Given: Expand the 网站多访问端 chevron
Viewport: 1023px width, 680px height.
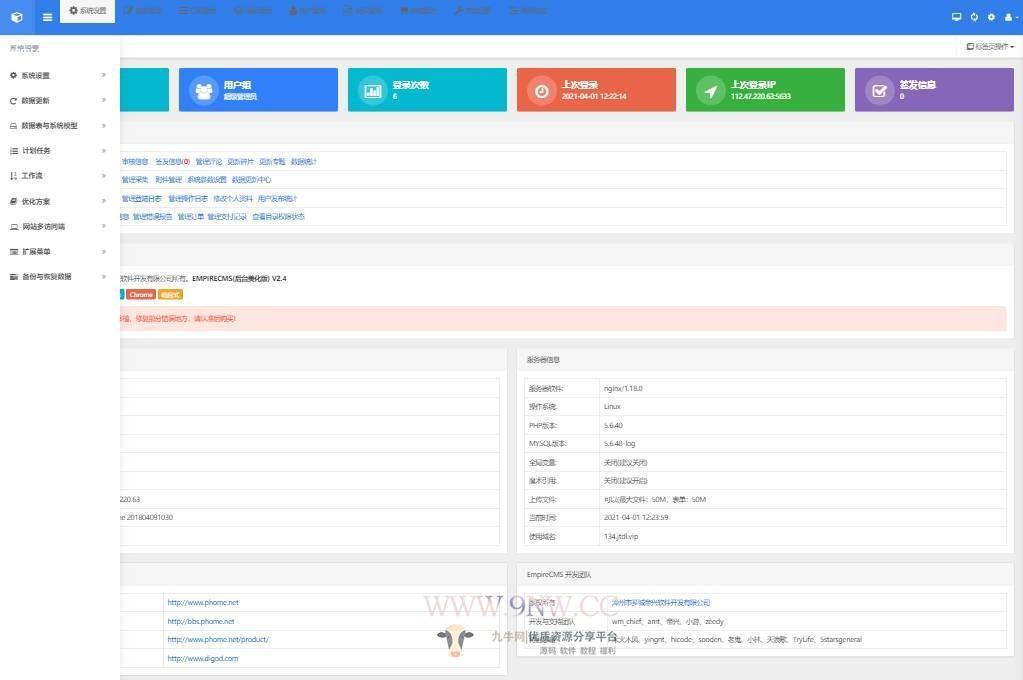Looking at the screenshot, I should (x=104, y=226).
